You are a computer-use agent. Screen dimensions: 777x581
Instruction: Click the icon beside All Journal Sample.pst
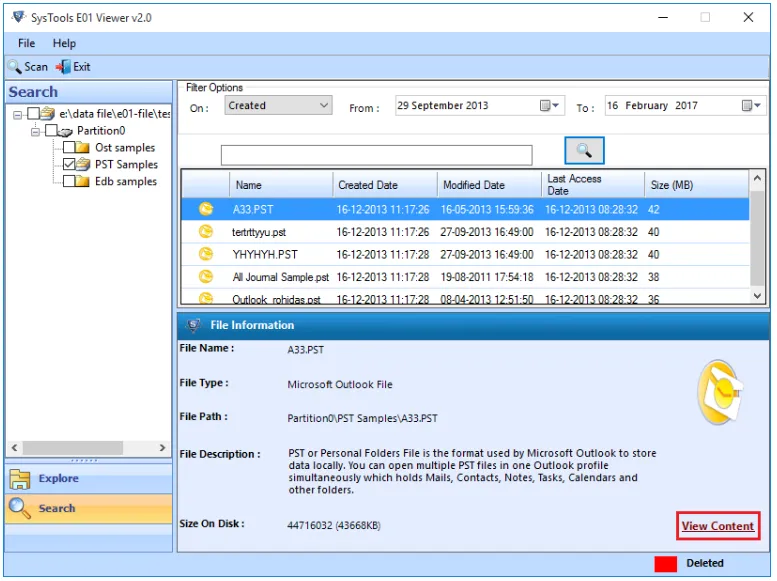(206, 277)
